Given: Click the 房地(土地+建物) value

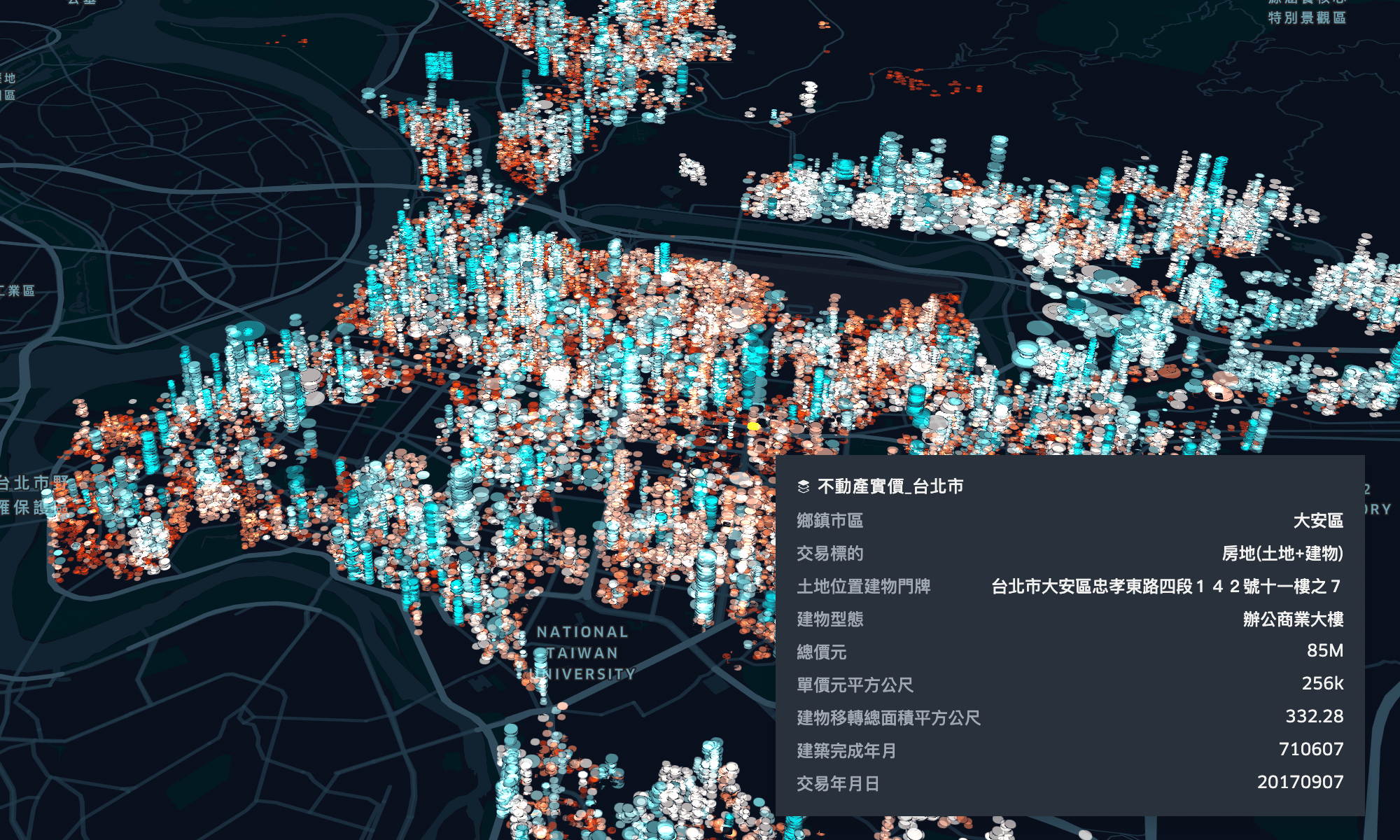Looking at the screenshot, I should pyautogui.click(x=1282, y=553).
